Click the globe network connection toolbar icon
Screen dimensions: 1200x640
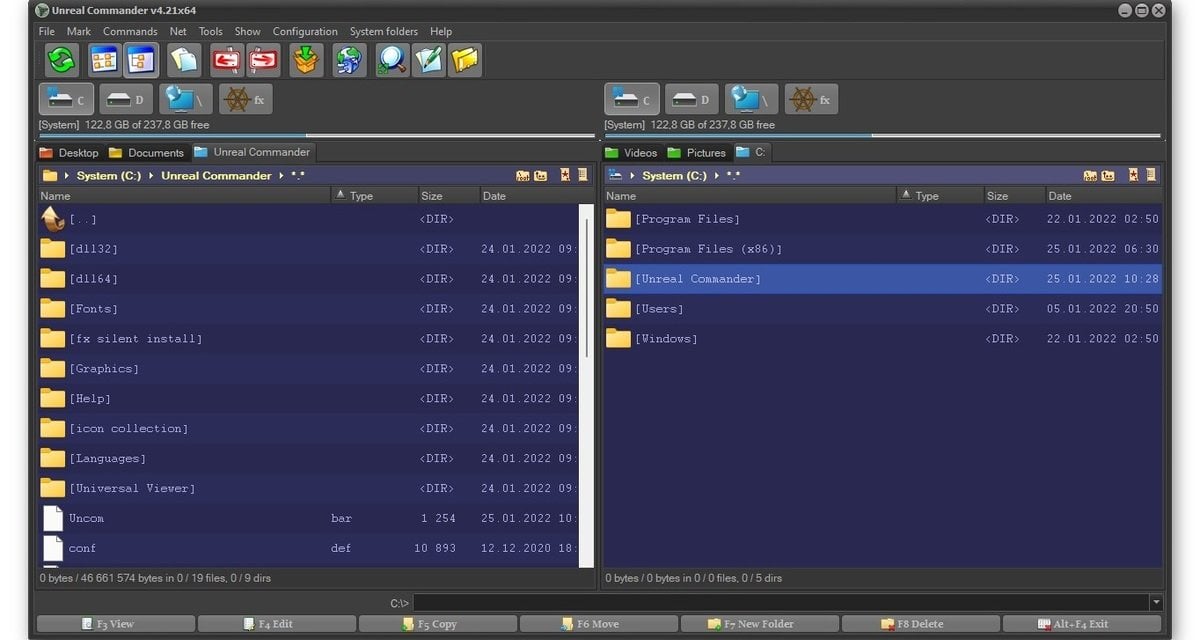(x=350, y=60)
